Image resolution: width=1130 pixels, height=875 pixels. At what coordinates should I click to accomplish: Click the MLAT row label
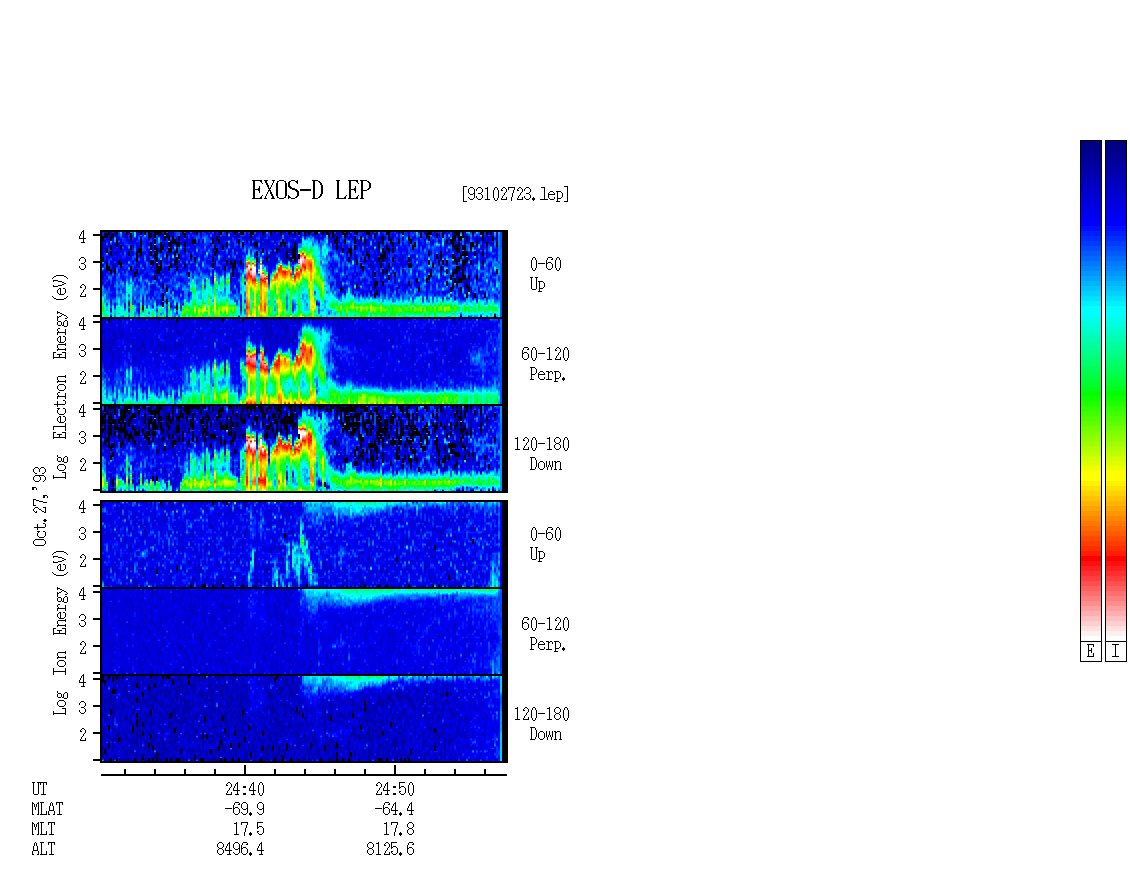[x=47, y=809]
